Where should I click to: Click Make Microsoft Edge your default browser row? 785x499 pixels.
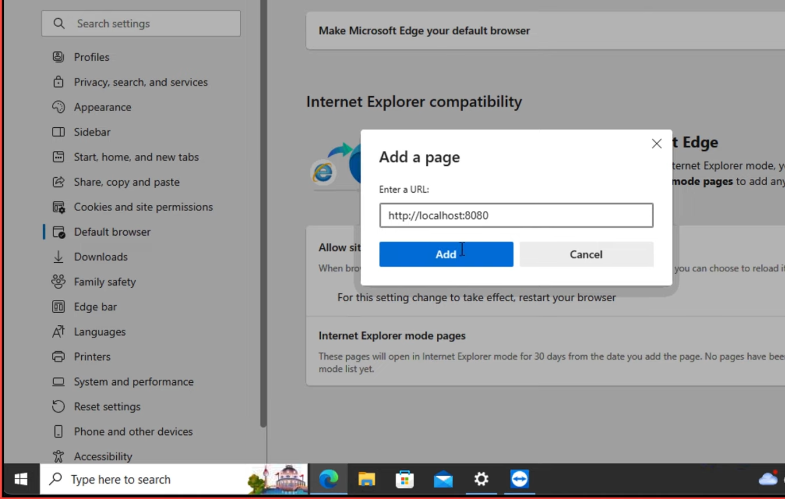545,31
